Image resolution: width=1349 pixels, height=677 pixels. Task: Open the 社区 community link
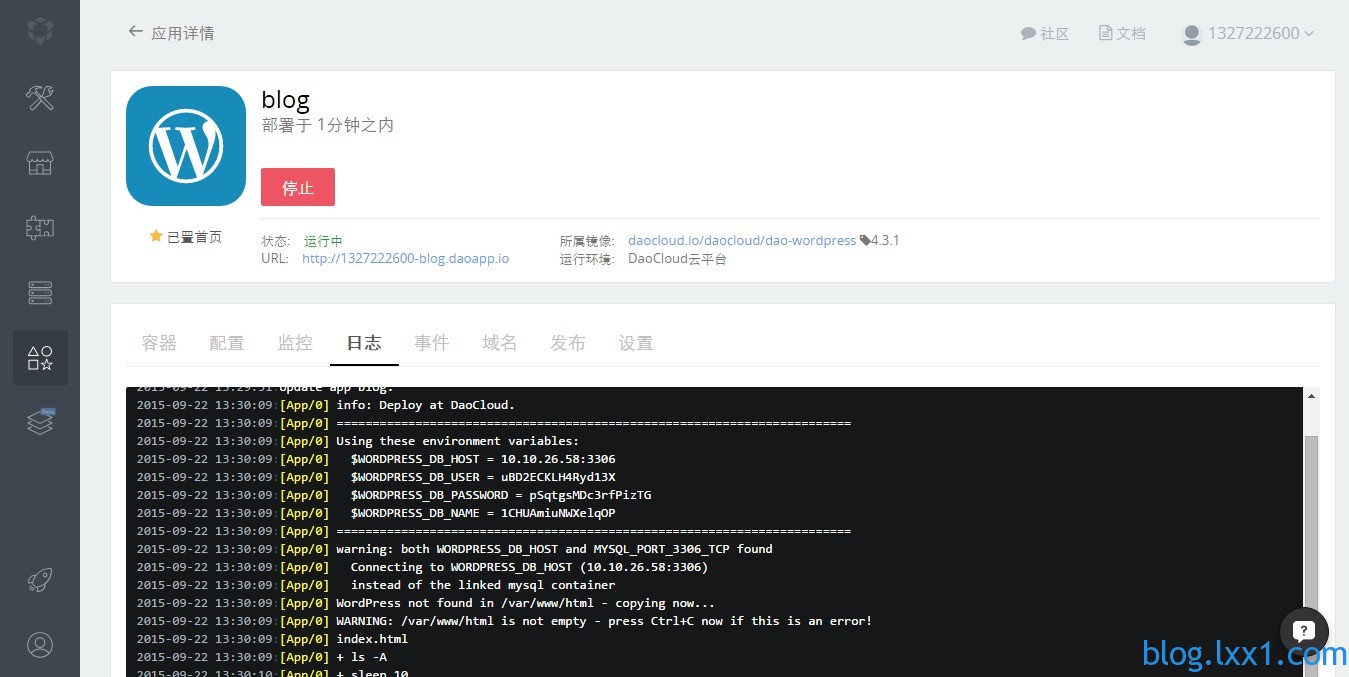(x=1045, y=33)
